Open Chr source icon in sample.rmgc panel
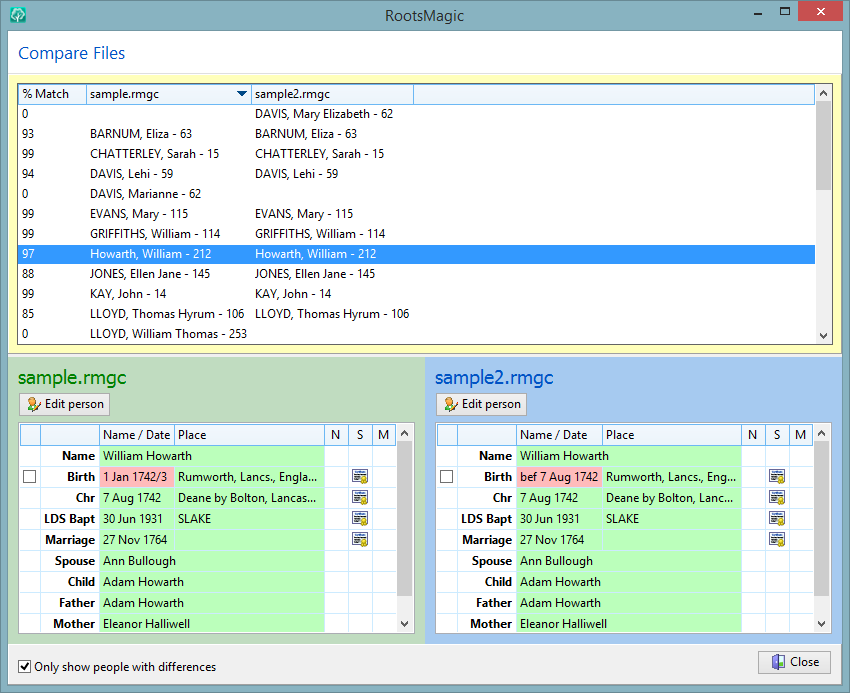This screenshot has height=693, width=850. pos(360,498)
